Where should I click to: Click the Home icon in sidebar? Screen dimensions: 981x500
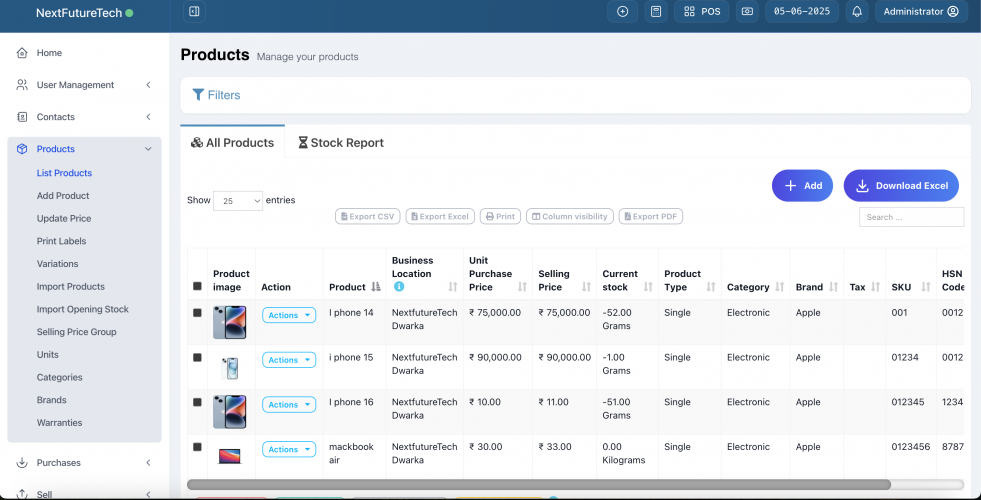[22, 53]
